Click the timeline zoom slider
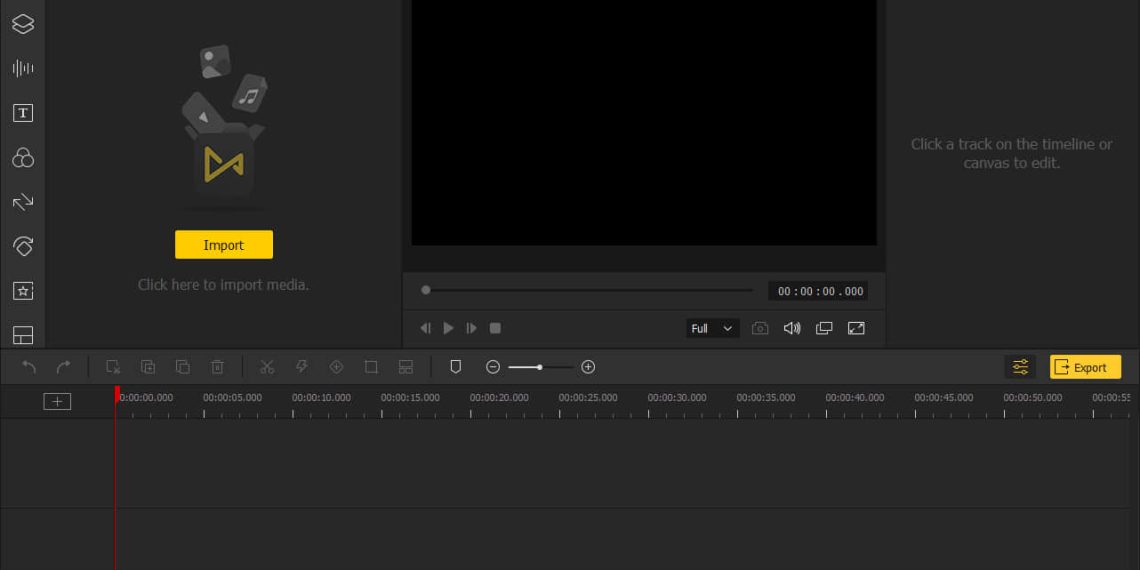The image size is (1140, 570). [x=540, y=367]
